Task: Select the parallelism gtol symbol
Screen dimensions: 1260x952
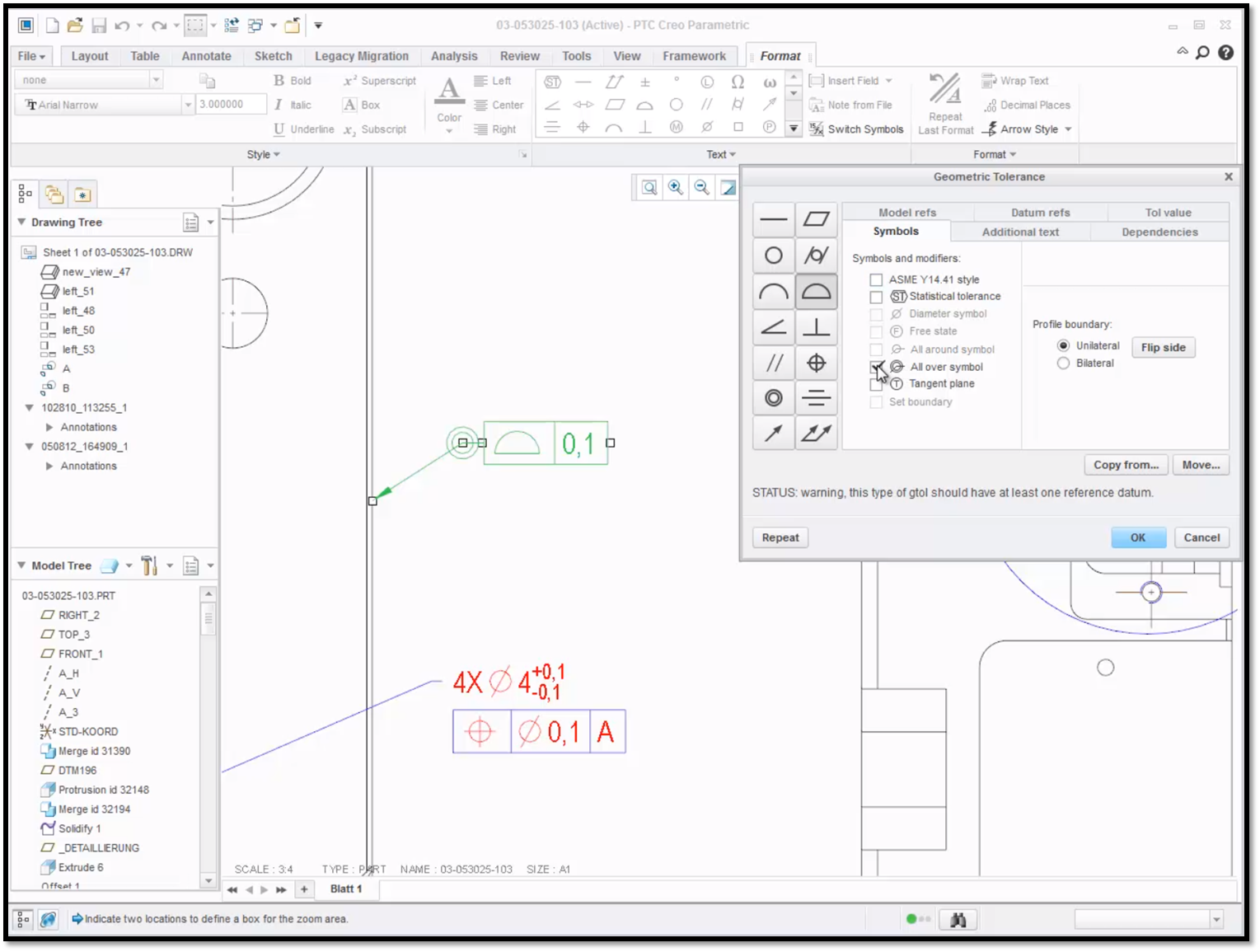Action: (774, 363)
